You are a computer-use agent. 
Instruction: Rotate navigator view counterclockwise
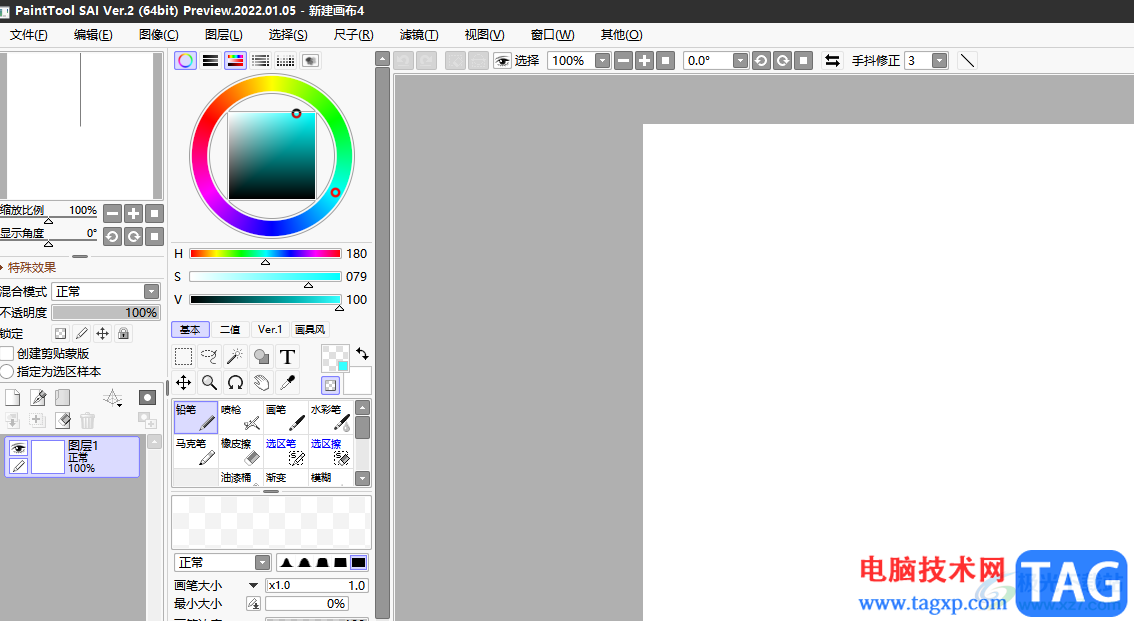112,236
